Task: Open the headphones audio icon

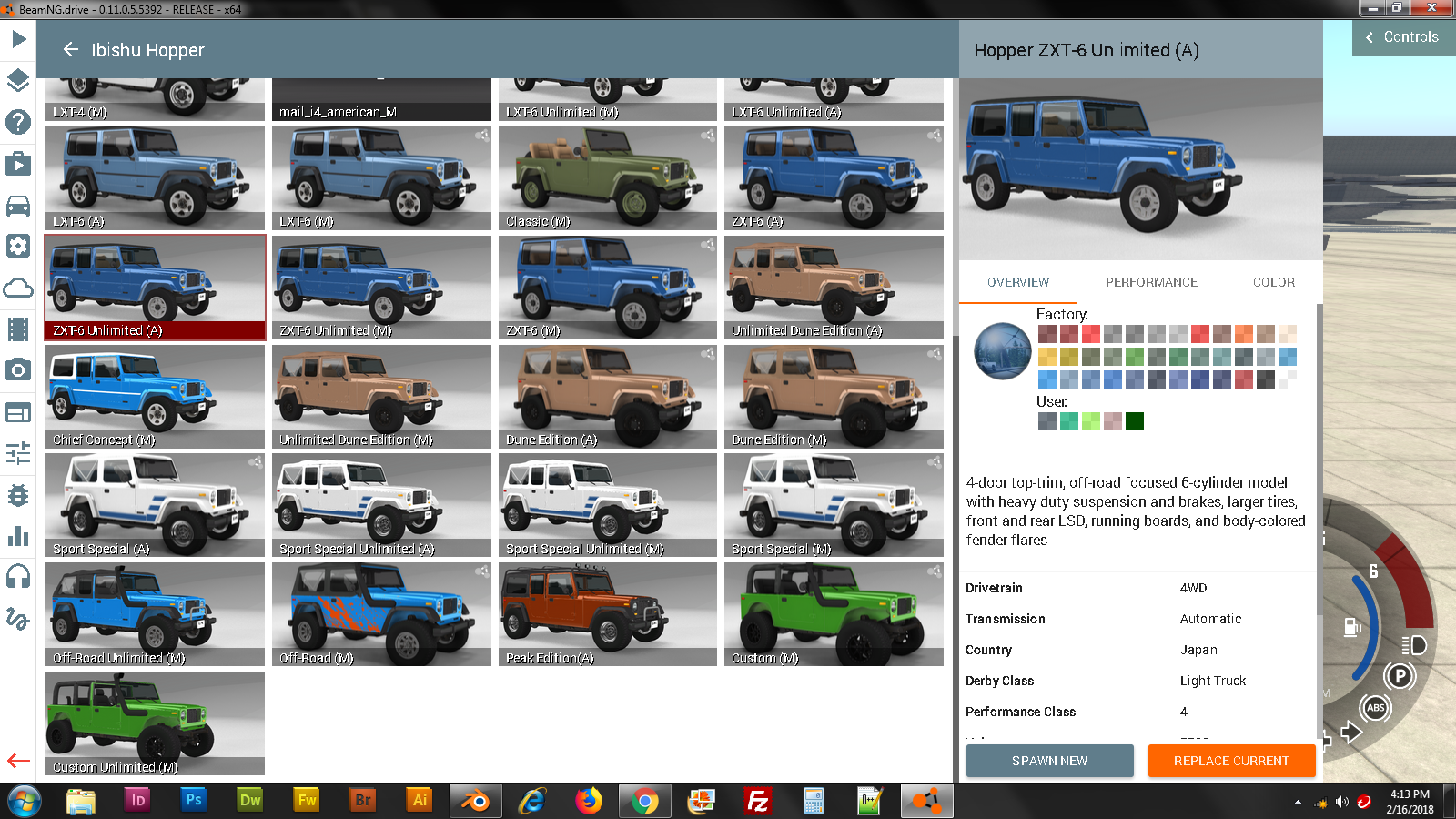Action: [18, 577]
